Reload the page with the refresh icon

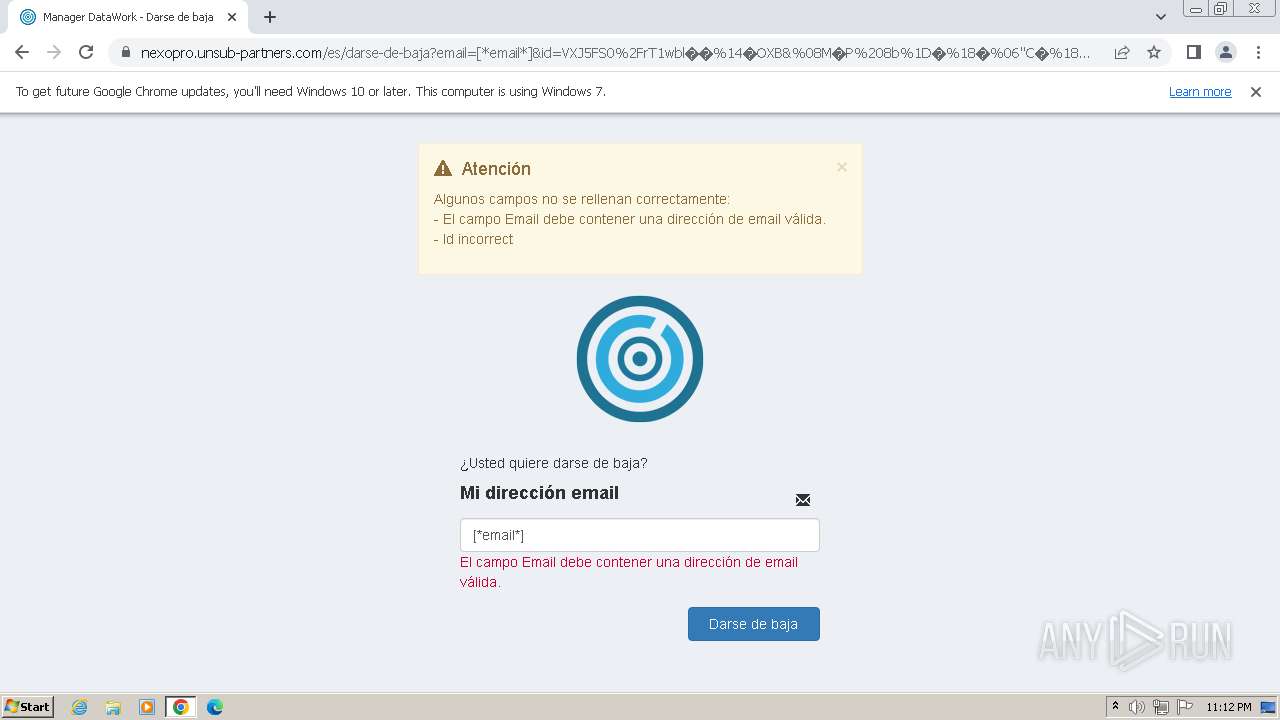(x=86, y=52)
